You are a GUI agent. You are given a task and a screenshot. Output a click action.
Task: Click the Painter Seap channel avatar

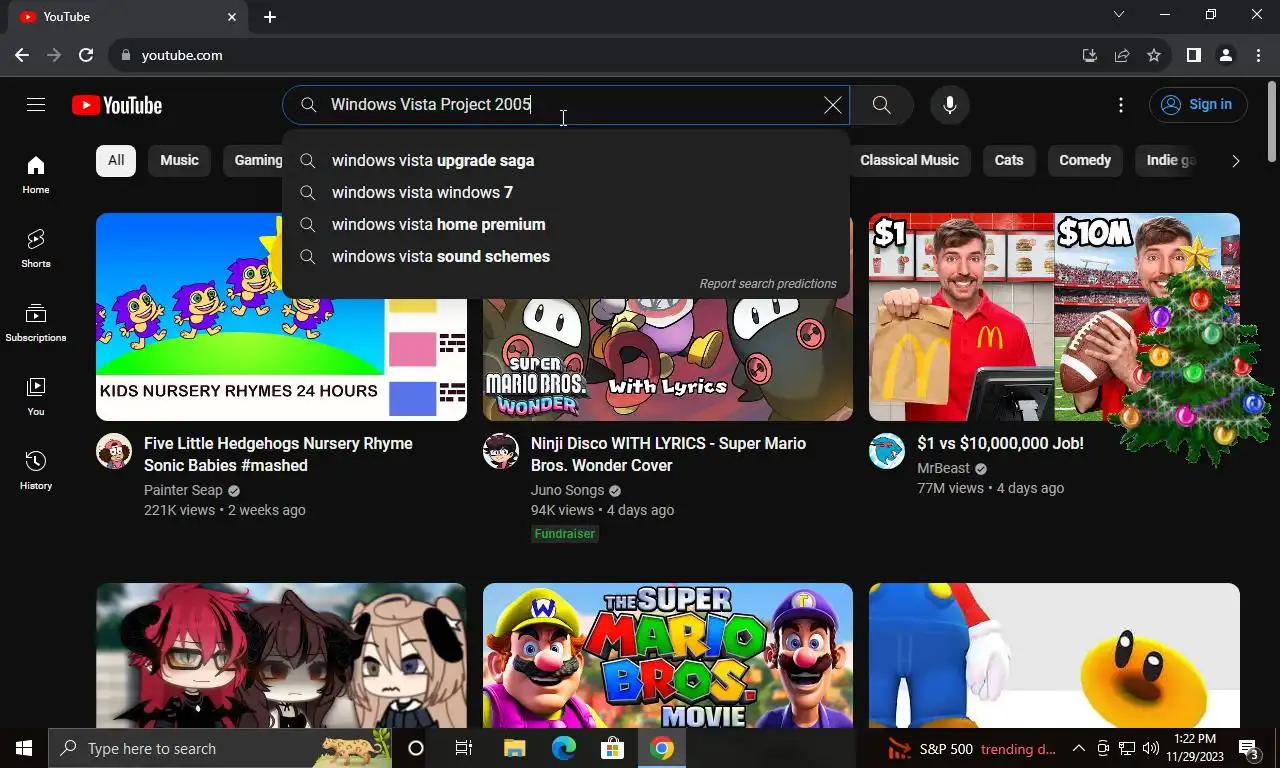(114, 451)
